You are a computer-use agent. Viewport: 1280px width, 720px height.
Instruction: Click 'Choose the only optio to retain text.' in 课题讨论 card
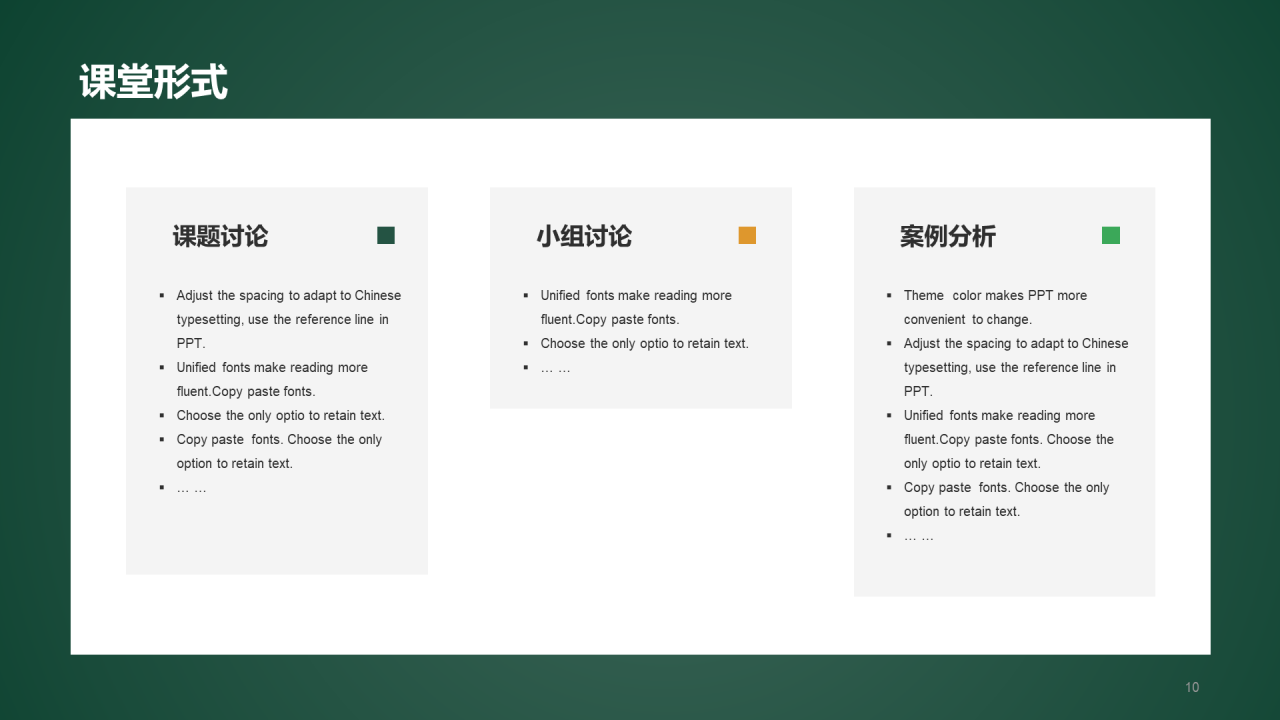click(280, 415)
